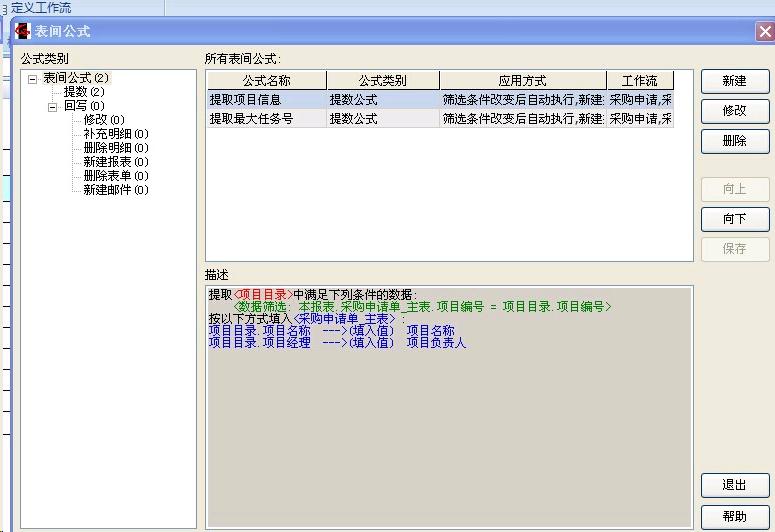The height and width of the screenshot is (532, 775).
Task: Click the 新建 button
Action: click(734, 81)
